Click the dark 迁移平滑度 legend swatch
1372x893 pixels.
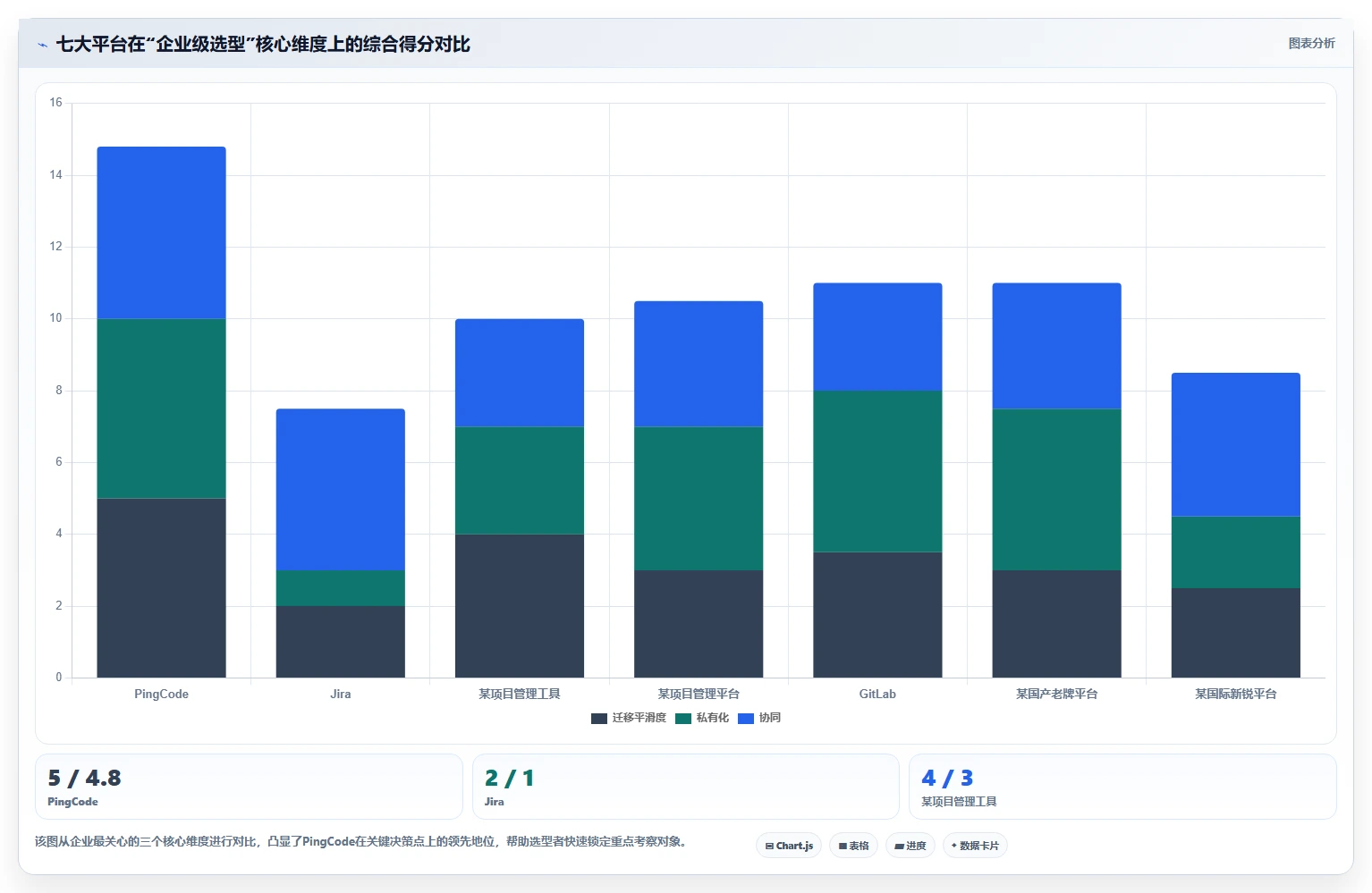599,719
